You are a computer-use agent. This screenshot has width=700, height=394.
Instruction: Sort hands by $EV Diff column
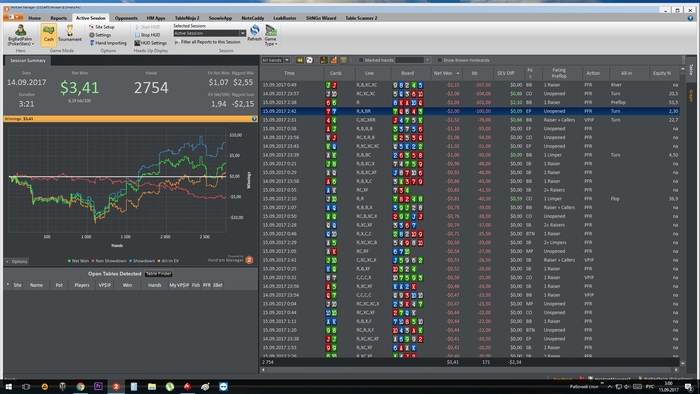tap(506, 73)
